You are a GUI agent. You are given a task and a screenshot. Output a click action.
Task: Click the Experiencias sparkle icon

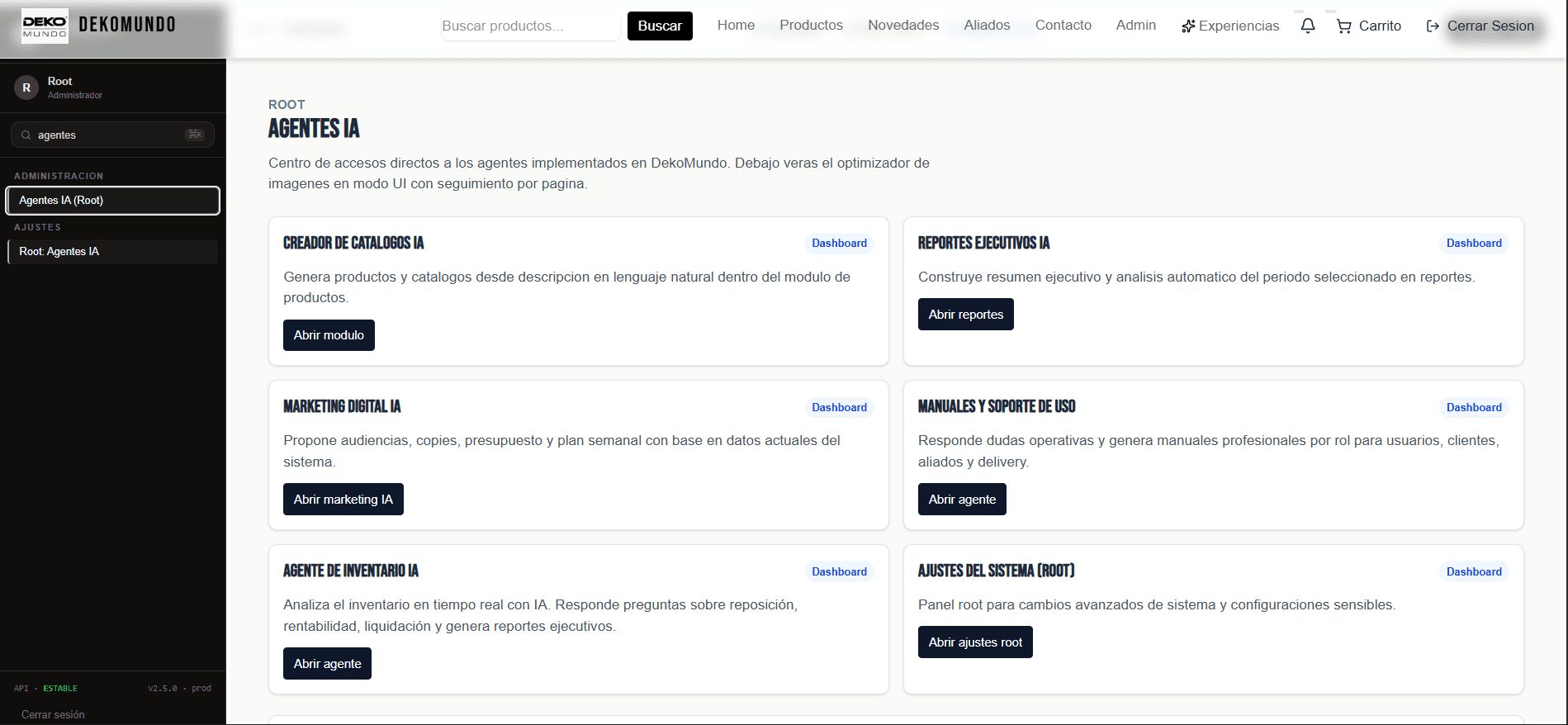[x=1188, y=26]
